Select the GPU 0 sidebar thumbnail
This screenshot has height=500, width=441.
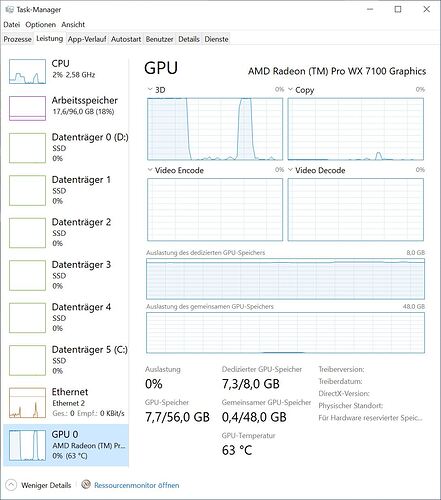coord(27,445)
